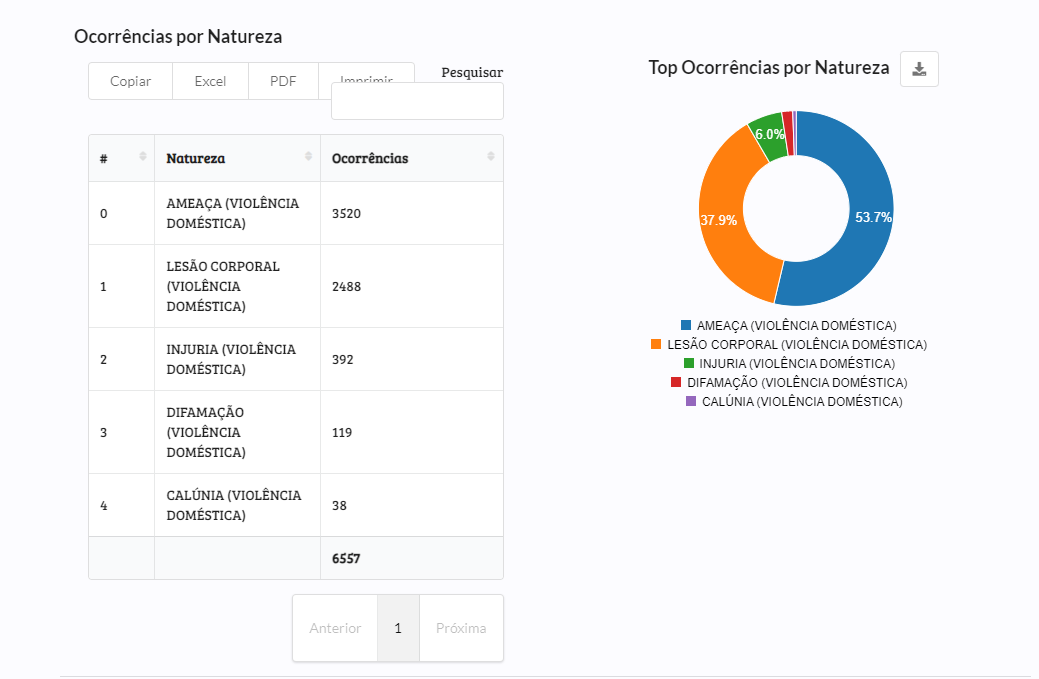
Task: Sort table by # column arrows
Action: [142, 157]
